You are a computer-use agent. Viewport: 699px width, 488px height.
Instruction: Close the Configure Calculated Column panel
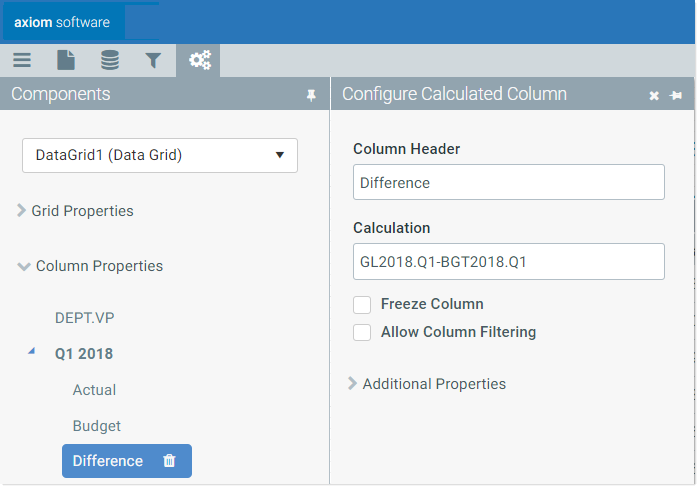654,95
